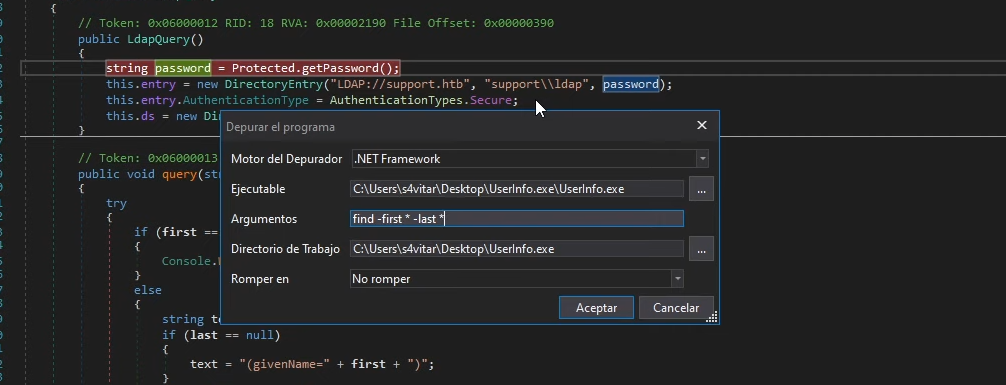Screen dimensions: 1006x385
Task: Click the "LDAP://support.htb" string
Action: point(401,84)
